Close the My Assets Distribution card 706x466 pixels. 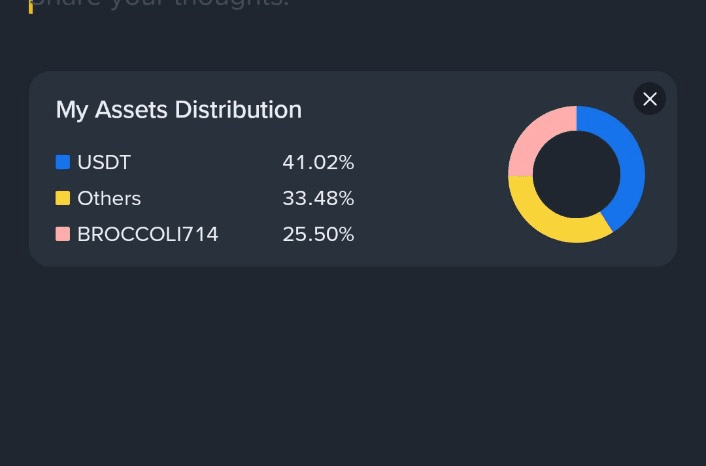650,98
